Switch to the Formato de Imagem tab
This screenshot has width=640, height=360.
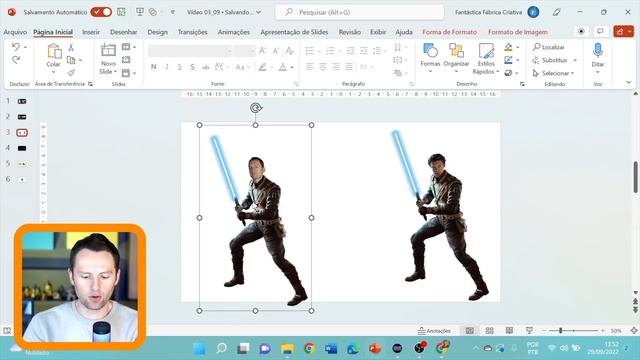click(x=518, y=32)
